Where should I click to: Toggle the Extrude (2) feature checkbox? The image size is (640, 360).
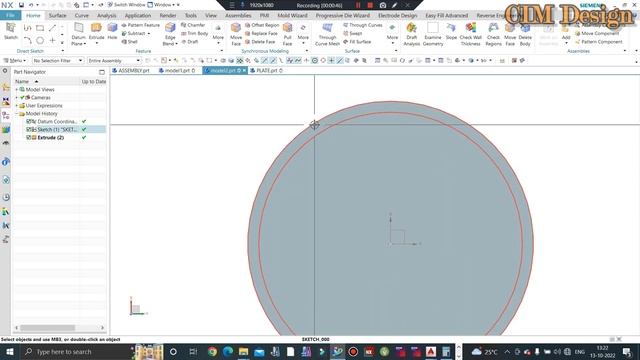(x=29, y=138)
